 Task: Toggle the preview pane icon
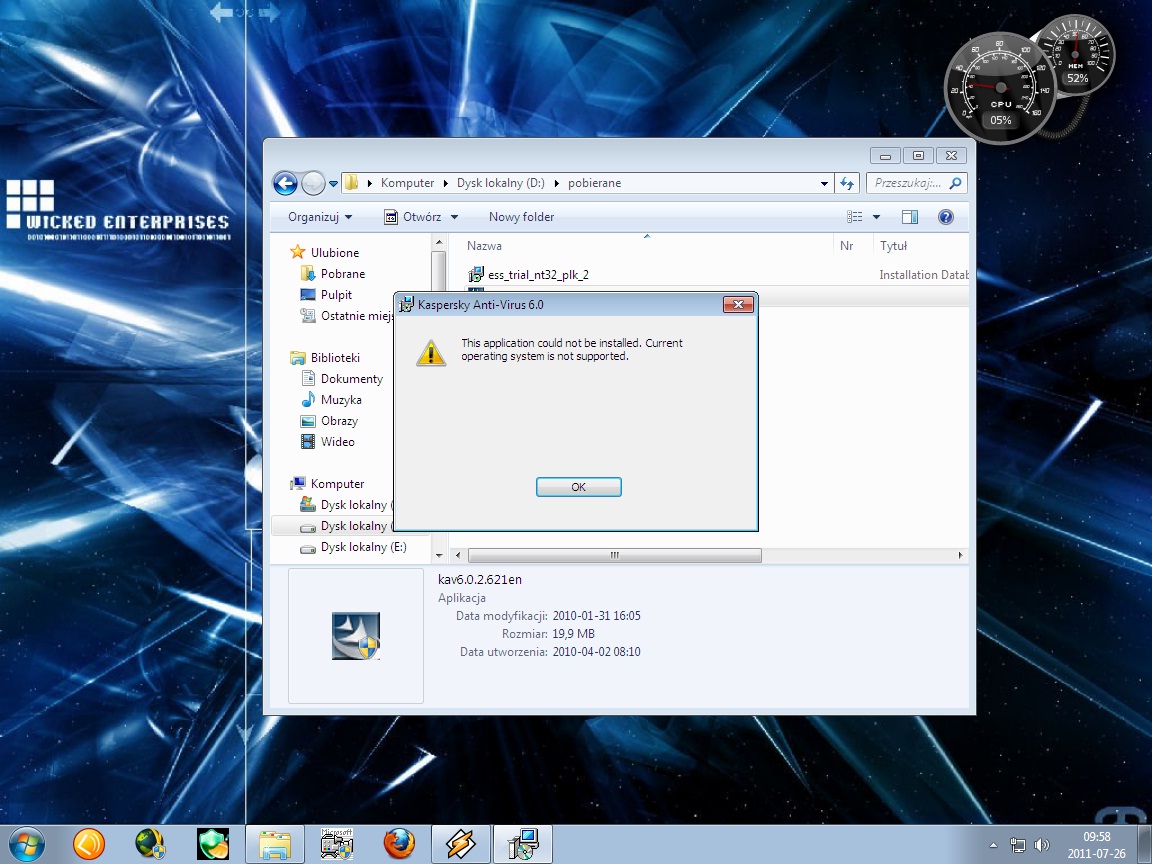click(x=910, y=217)
